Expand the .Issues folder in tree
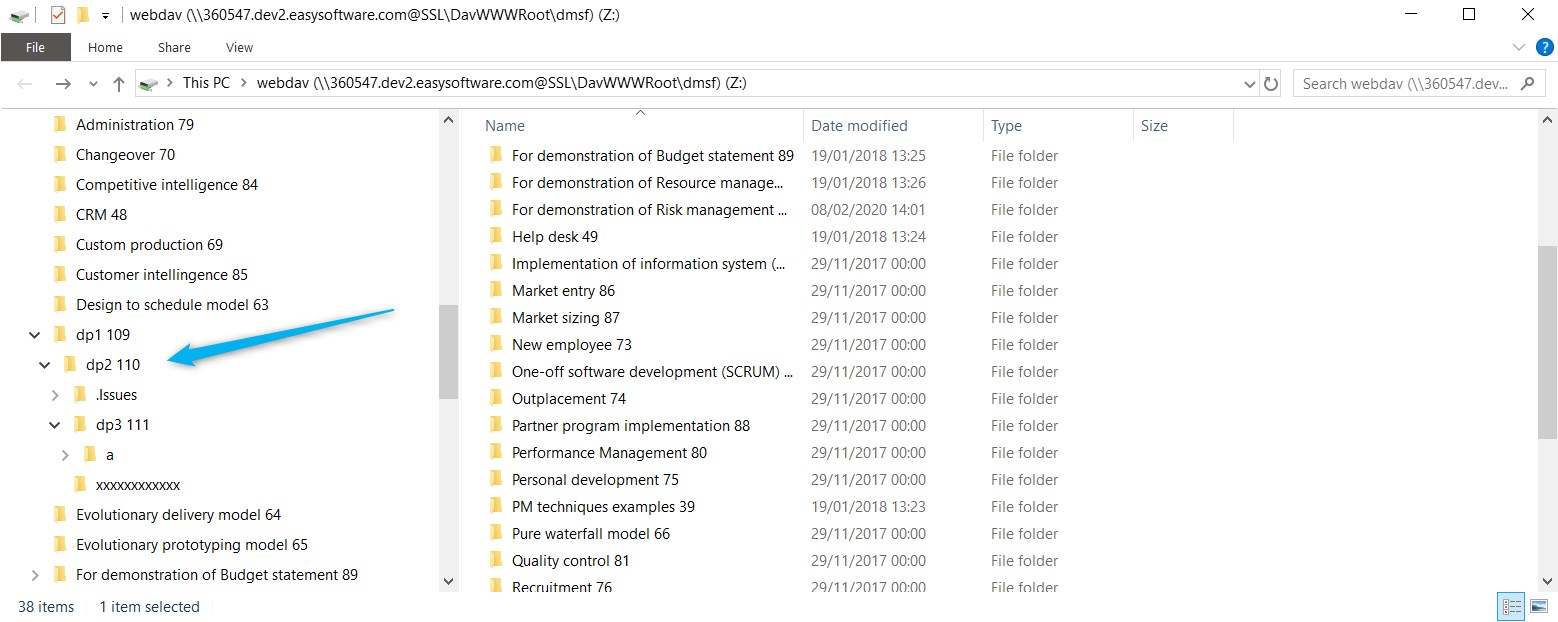Screen dimensions: 1558x622 click(x=55, y=395)
